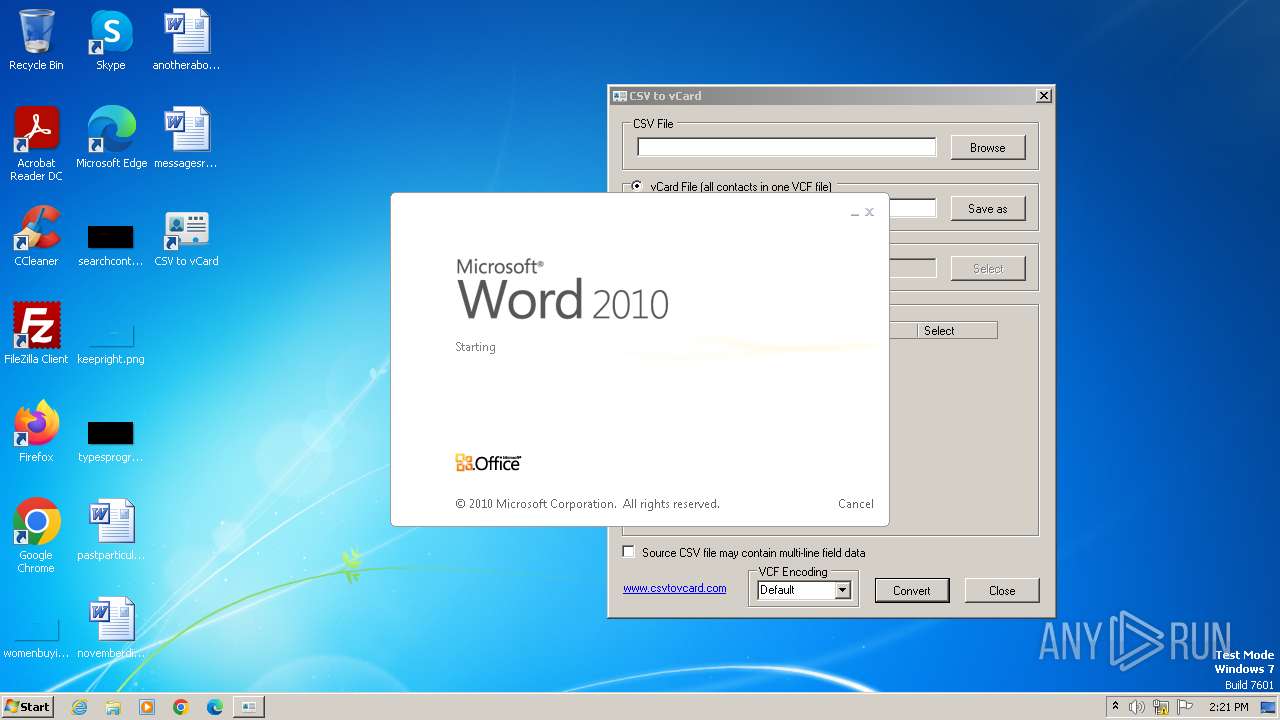Show hidden system tray icons

pyautogui.click(x=1115, y=707)
